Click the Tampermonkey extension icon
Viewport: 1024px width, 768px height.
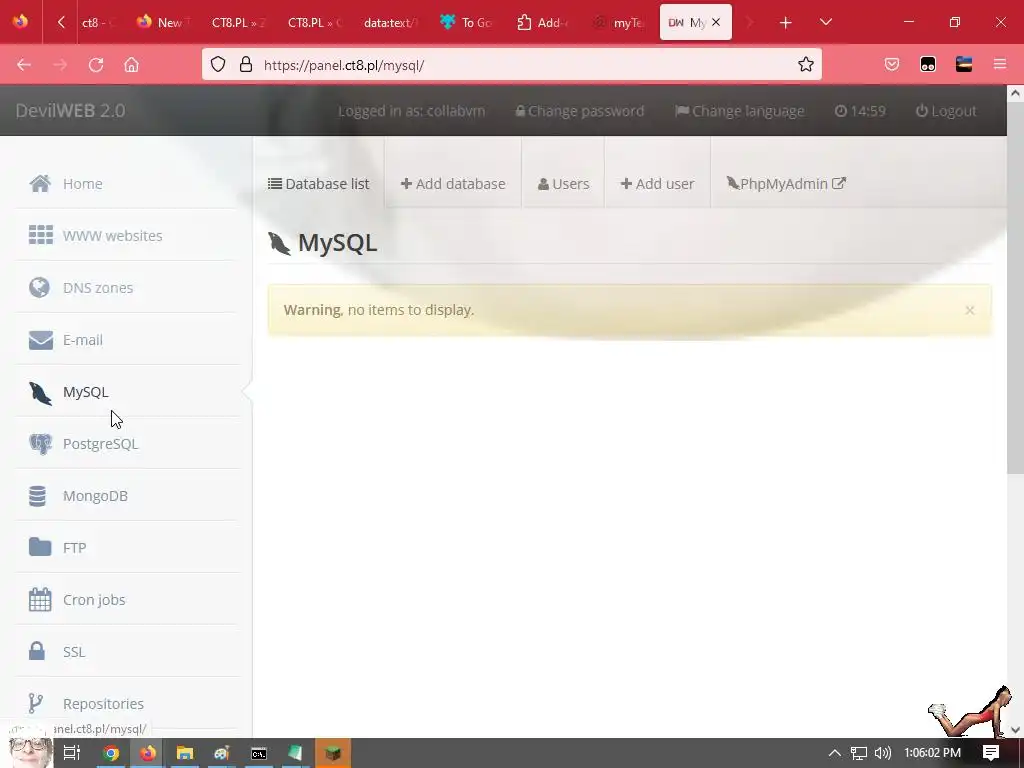928,65
